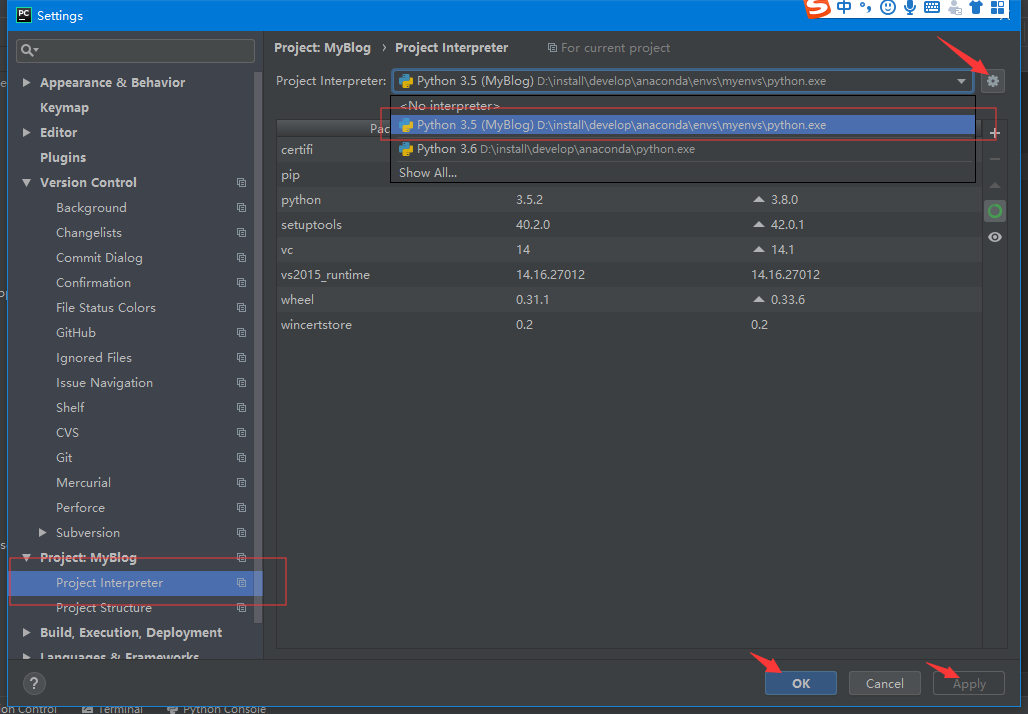Click the project-level icon beside Project Interpreter
This screenshot has height=714, width=1028.
pyautogui.click(x=241, y=582)
